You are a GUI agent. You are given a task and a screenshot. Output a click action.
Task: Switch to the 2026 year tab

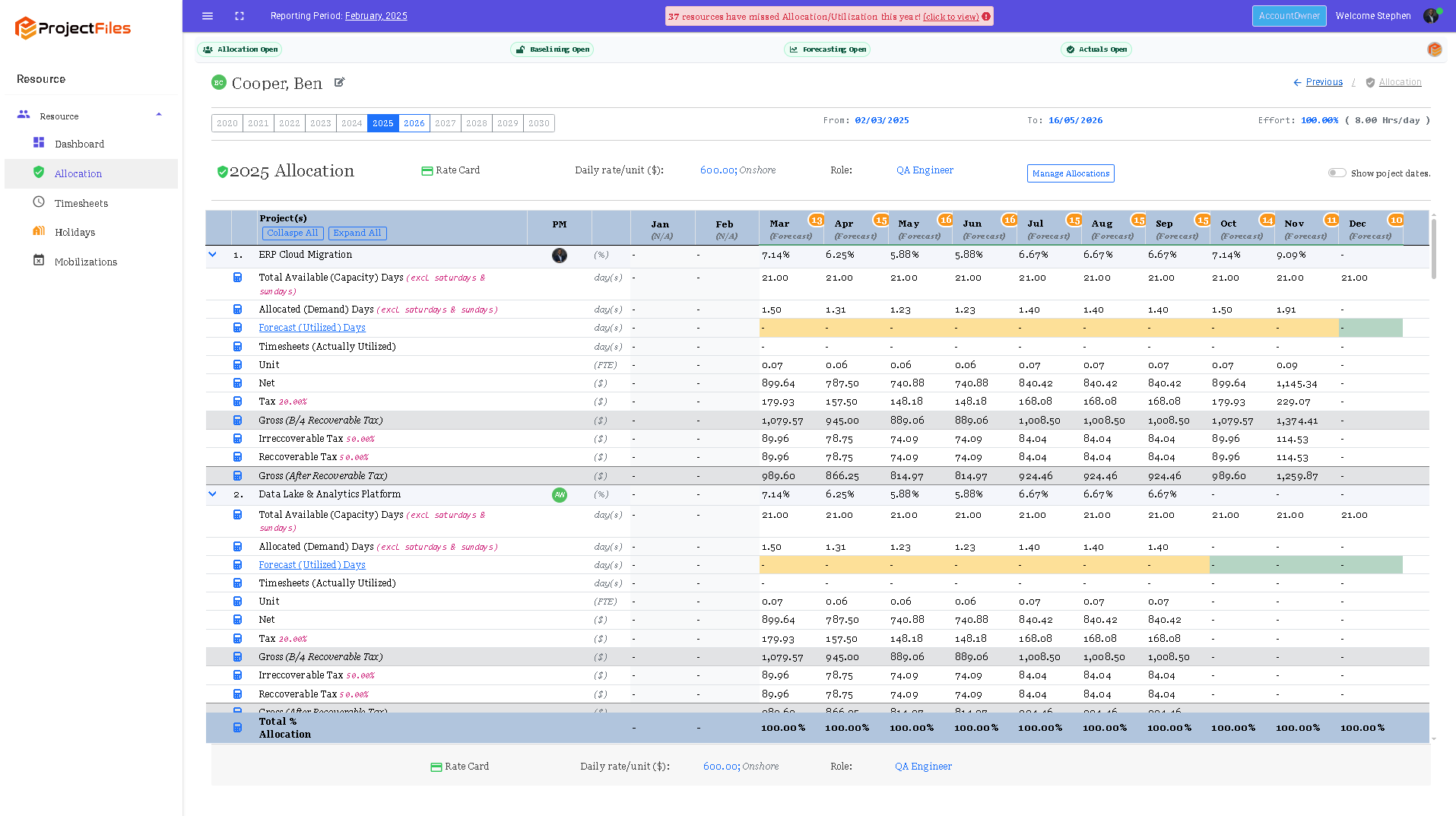click(414, 123)
